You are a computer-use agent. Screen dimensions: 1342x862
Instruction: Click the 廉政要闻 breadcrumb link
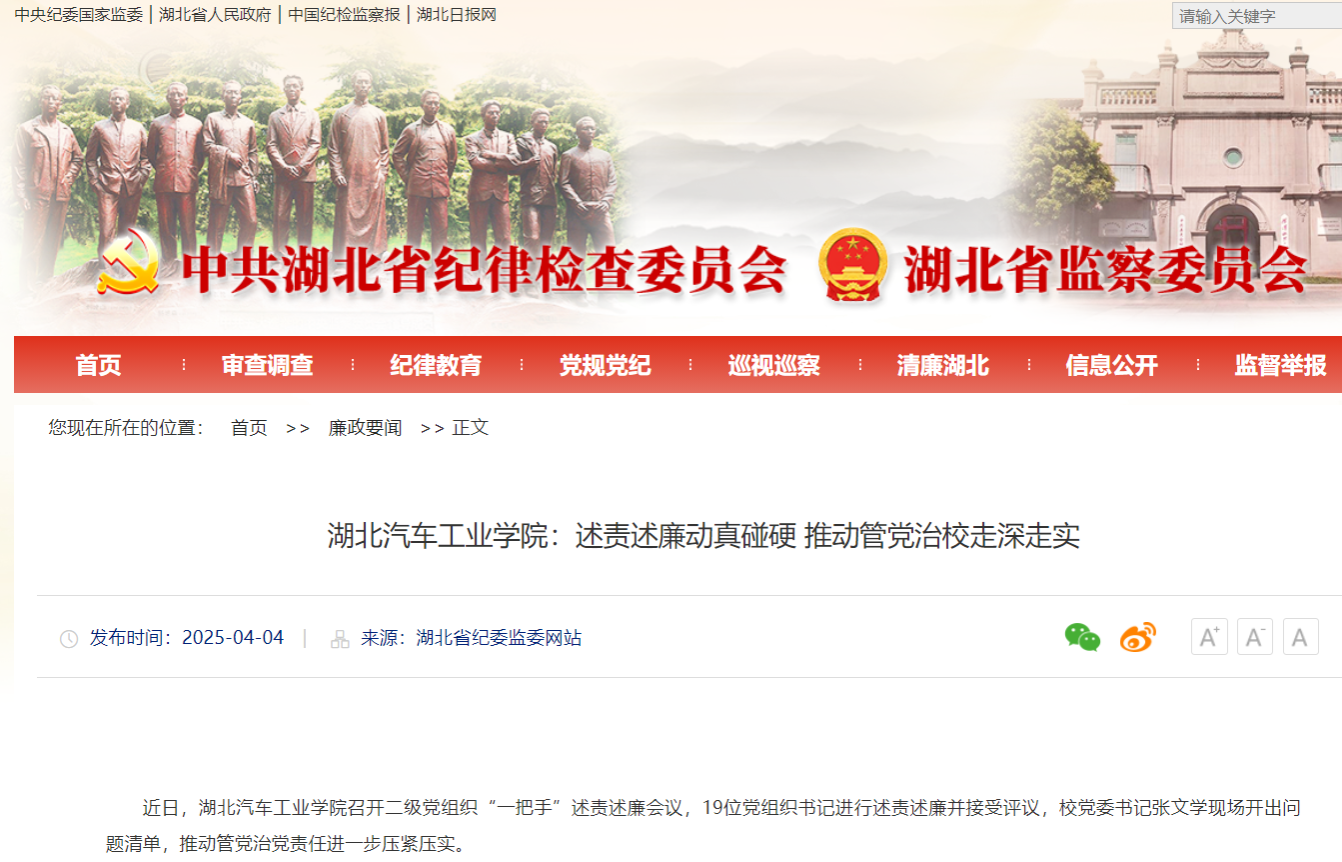tap(365, 428)
